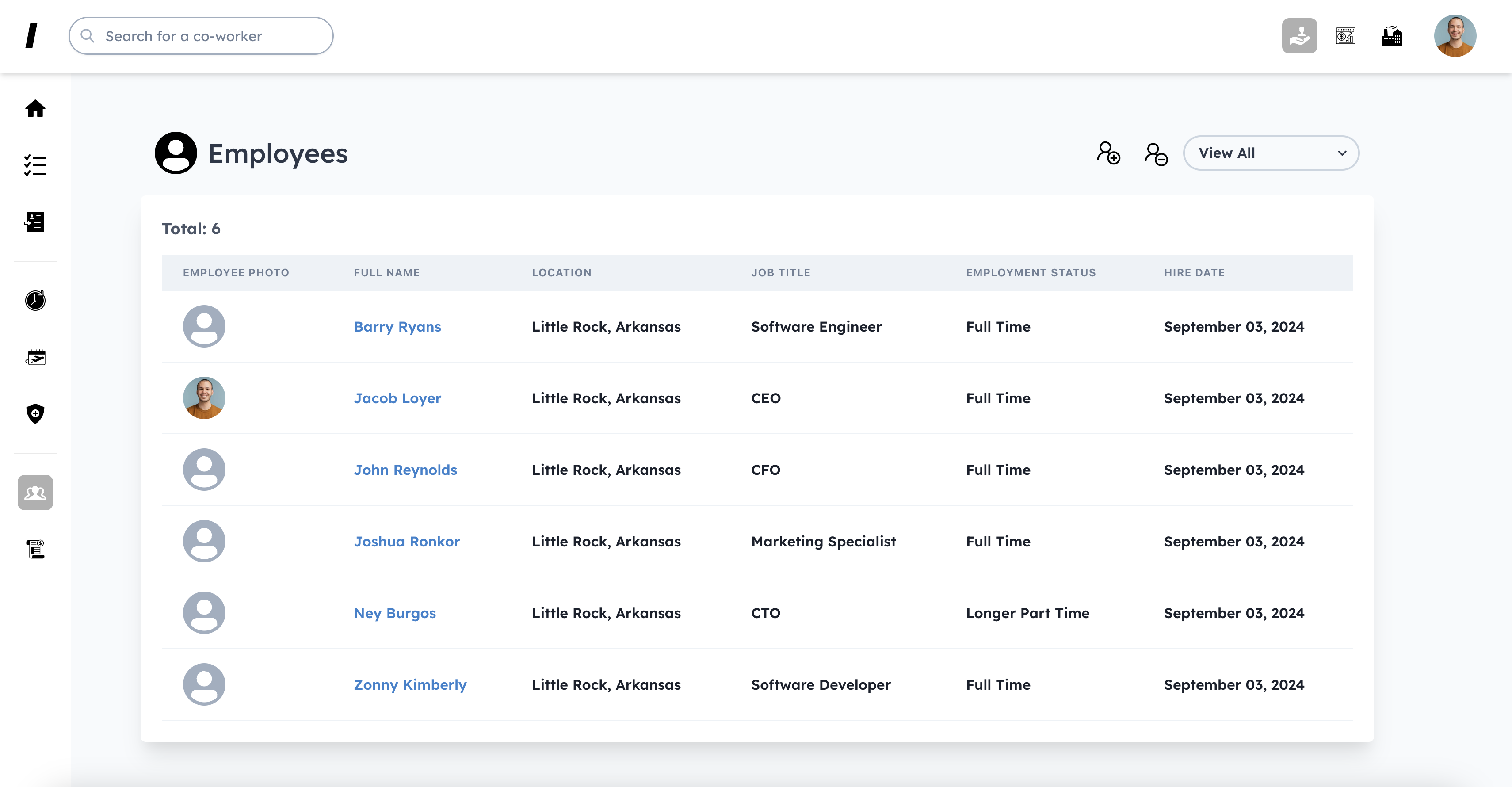
Task: Expand the View All dropdown
Action: pyautogui.click(x=1271, y=153)
